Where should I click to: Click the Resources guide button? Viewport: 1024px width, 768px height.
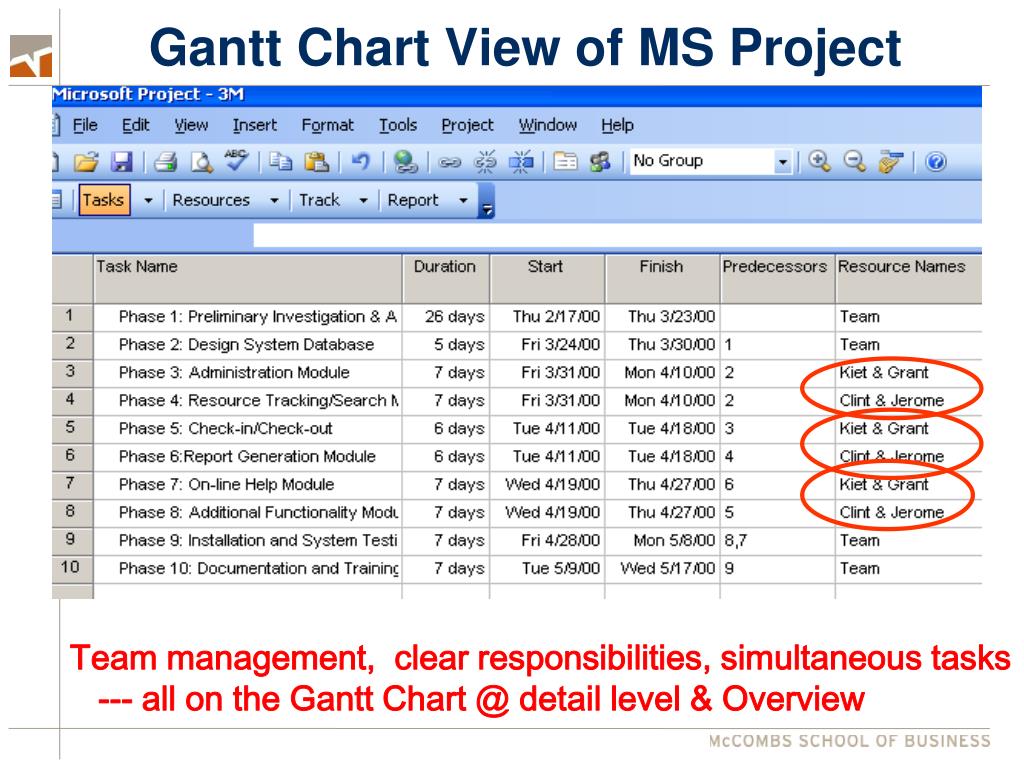point(211,200)
